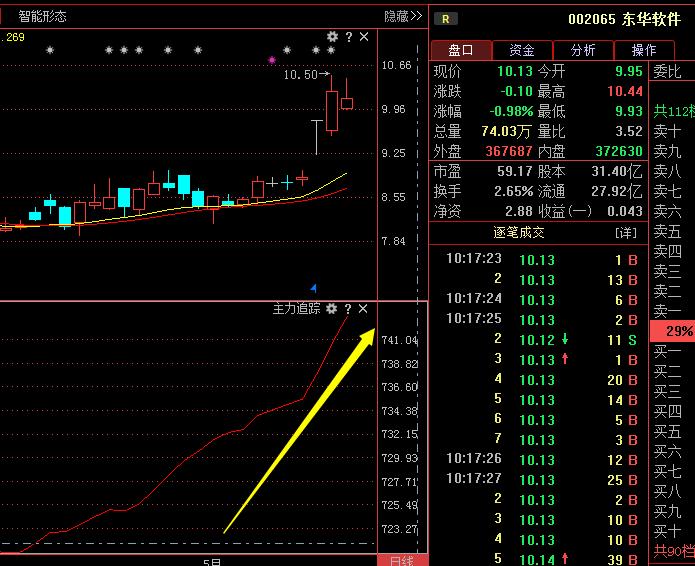695x566 pixels.
Task: Click 量比 value 3.52
Action: pos(629,131)
